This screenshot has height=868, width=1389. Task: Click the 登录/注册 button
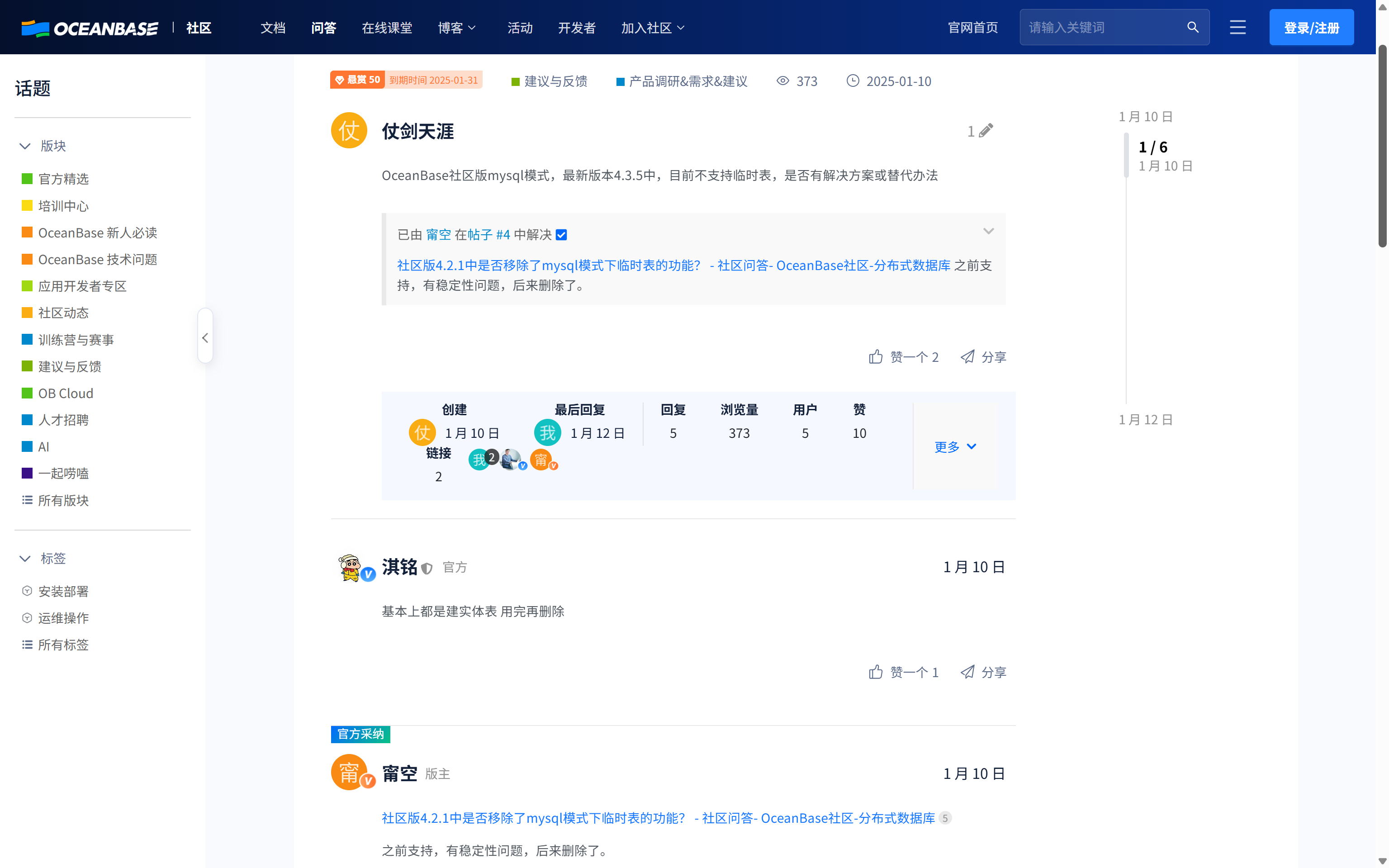coord(1312,27)
